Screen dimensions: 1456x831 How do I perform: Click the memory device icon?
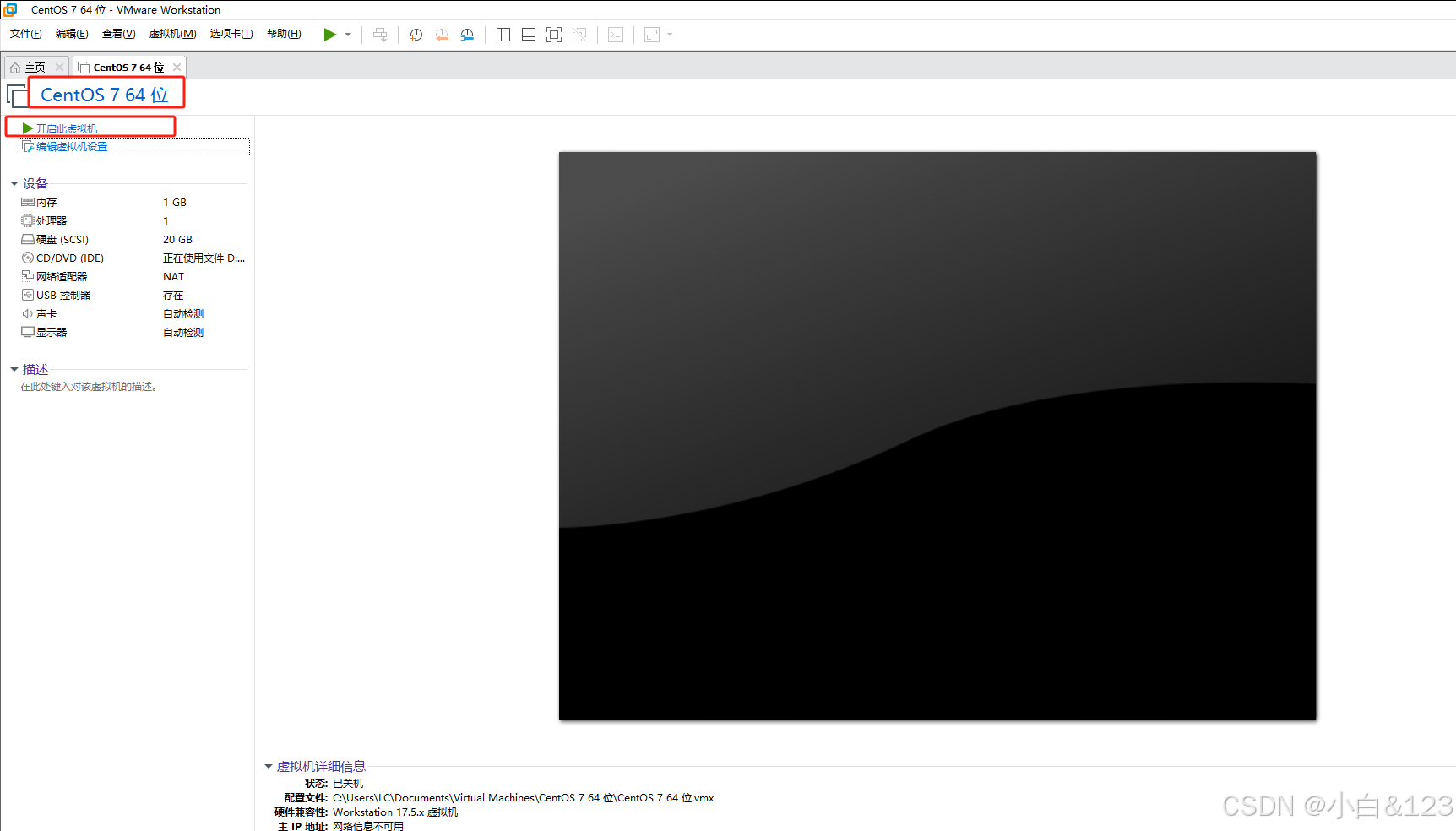point(28,203)
